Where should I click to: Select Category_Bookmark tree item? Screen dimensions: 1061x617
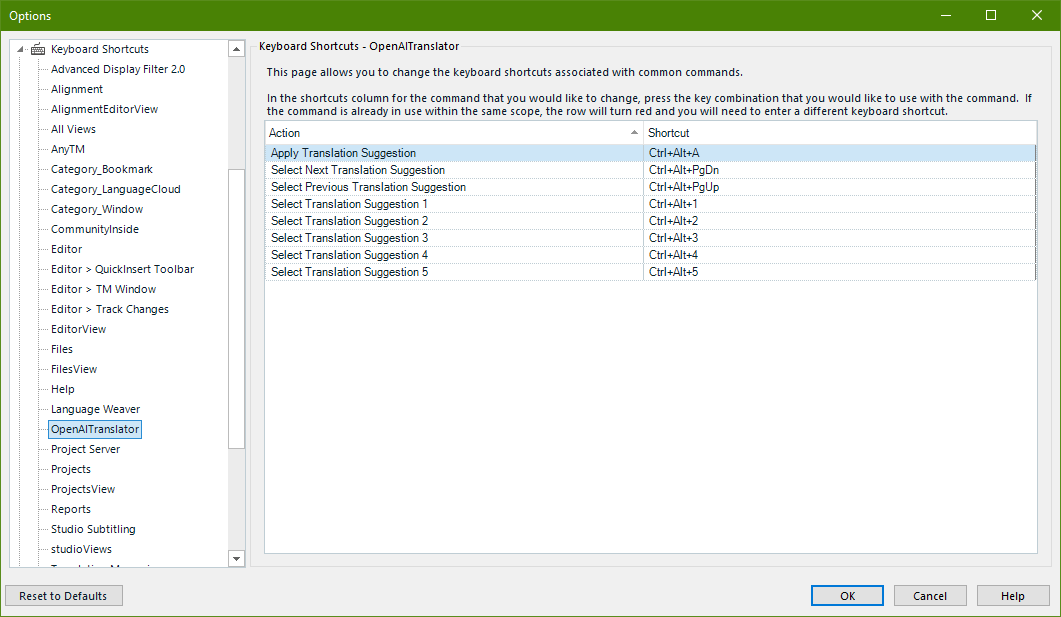pos(101,169)
